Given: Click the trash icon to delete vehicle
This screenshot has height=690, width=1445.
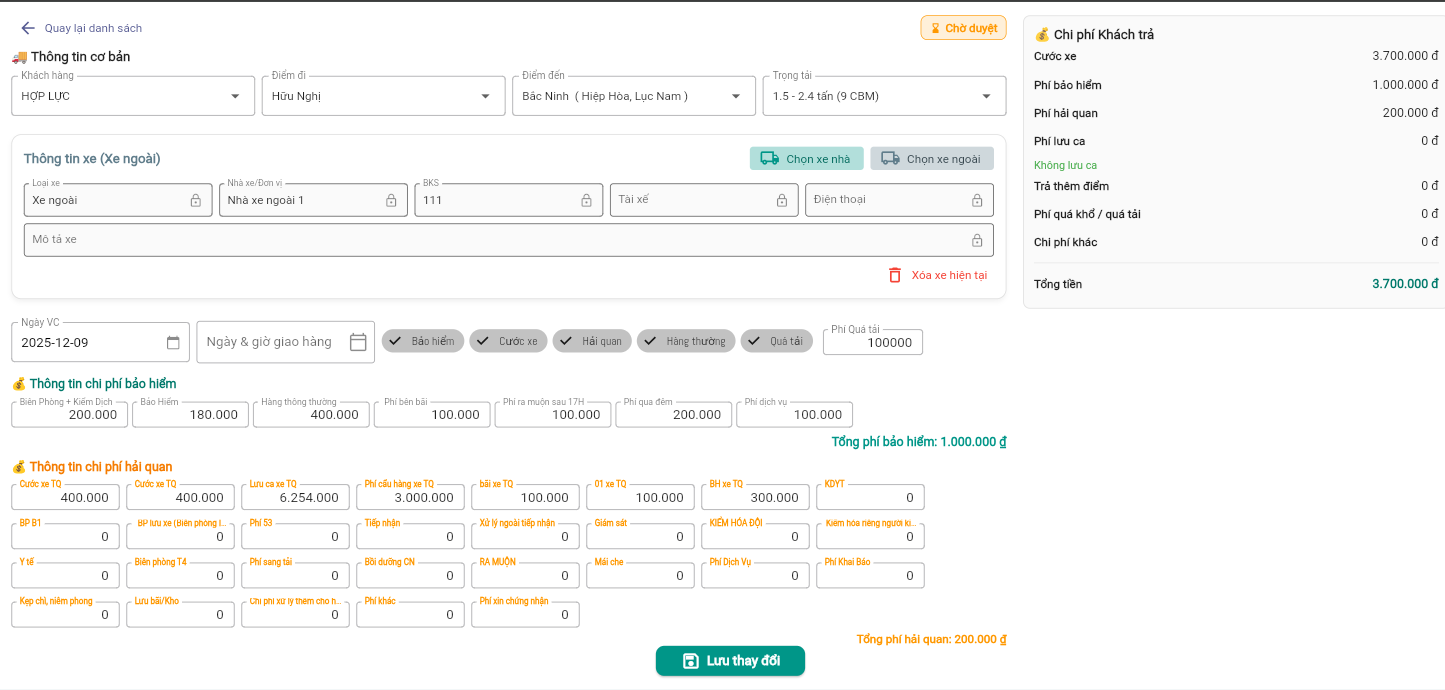Looking at the screenshot, I should [x=895, y=275].
